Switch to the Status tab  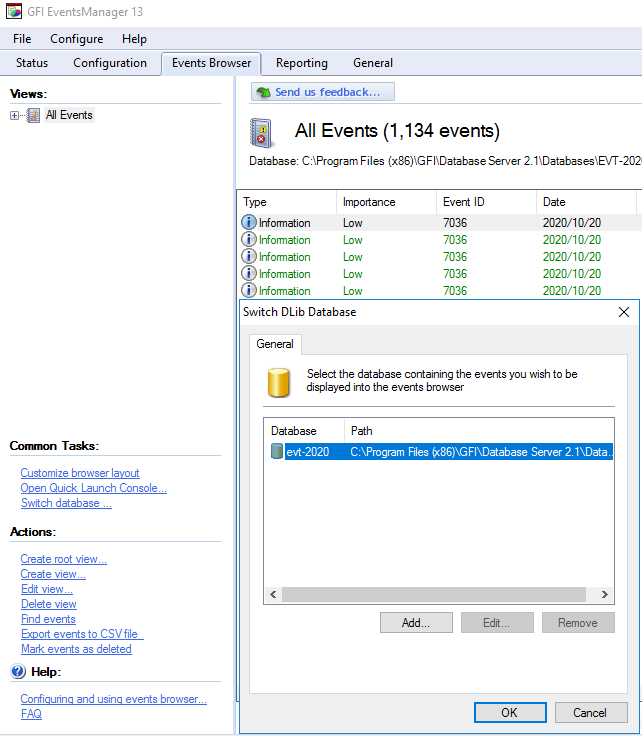[32, 63]
